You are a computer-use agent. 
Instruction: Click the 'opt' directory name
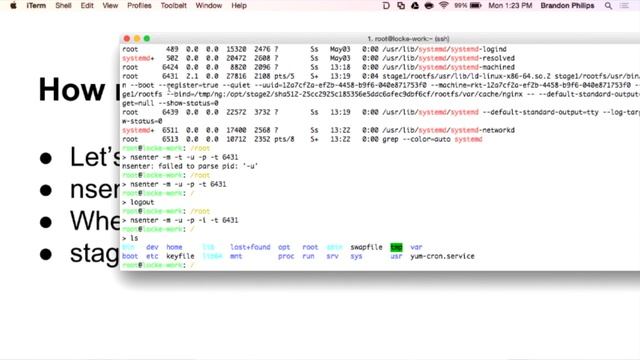pyautogui.click(x=284, y=247)
